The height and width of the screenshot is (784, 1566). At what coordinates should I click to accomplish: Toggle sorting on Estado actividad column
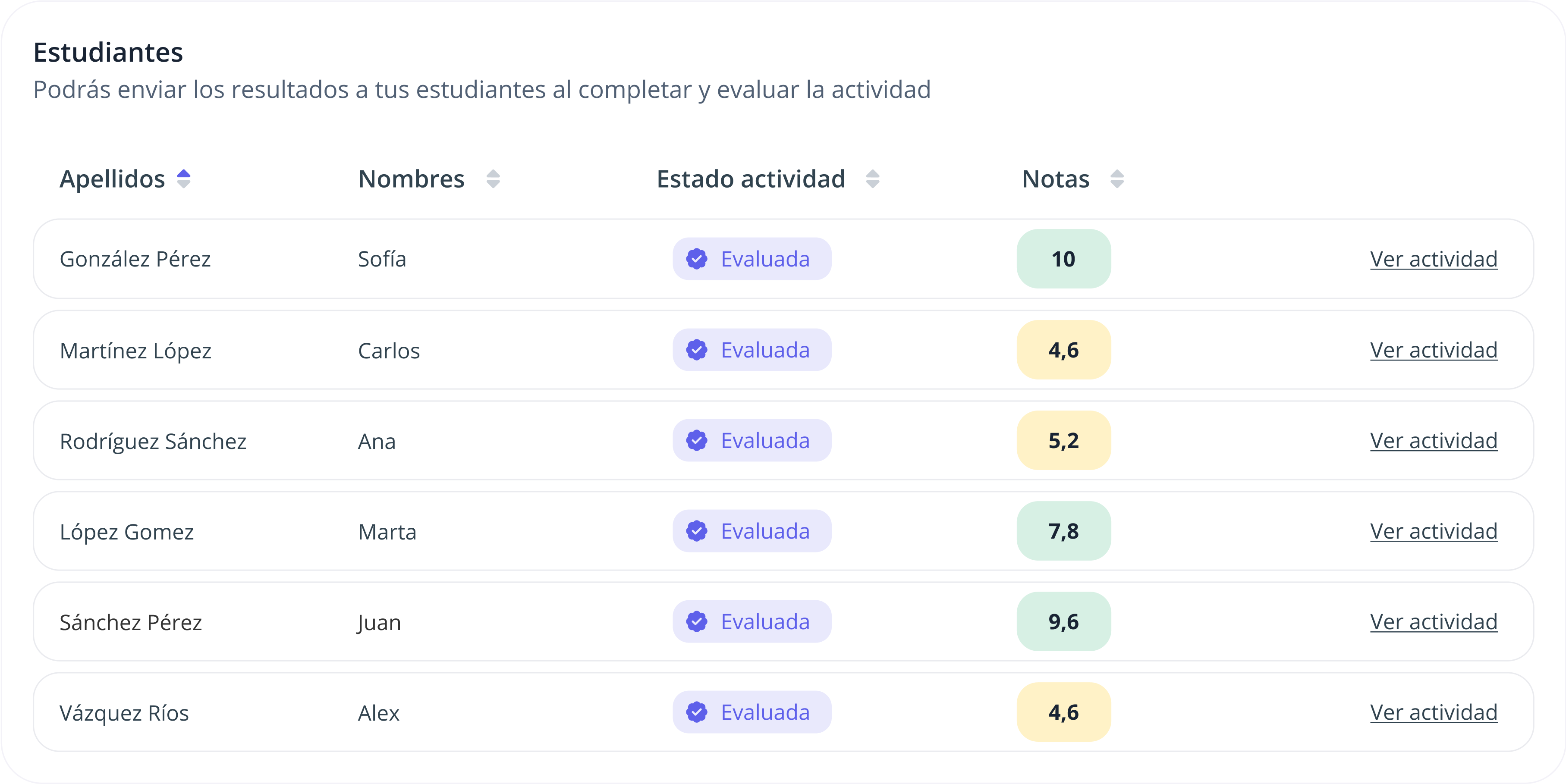click(x=872, y=179)
